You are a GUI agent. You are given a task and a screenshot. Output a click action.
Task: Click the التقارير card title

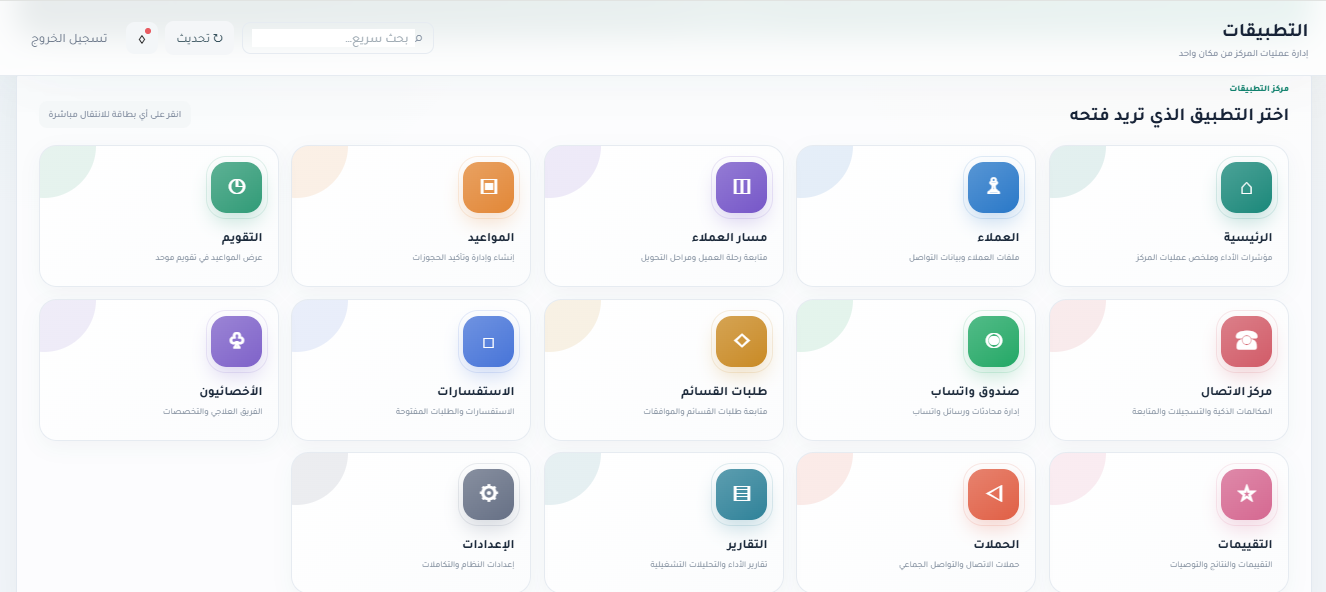pyautogui.click(x=746, y=545)
